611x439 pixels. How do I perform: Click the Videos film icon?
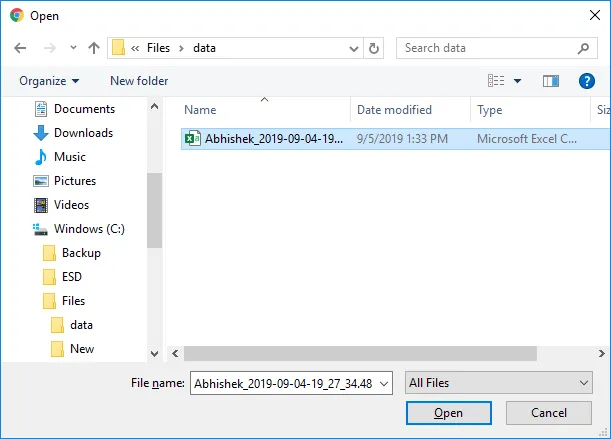(x=41, y=205)
